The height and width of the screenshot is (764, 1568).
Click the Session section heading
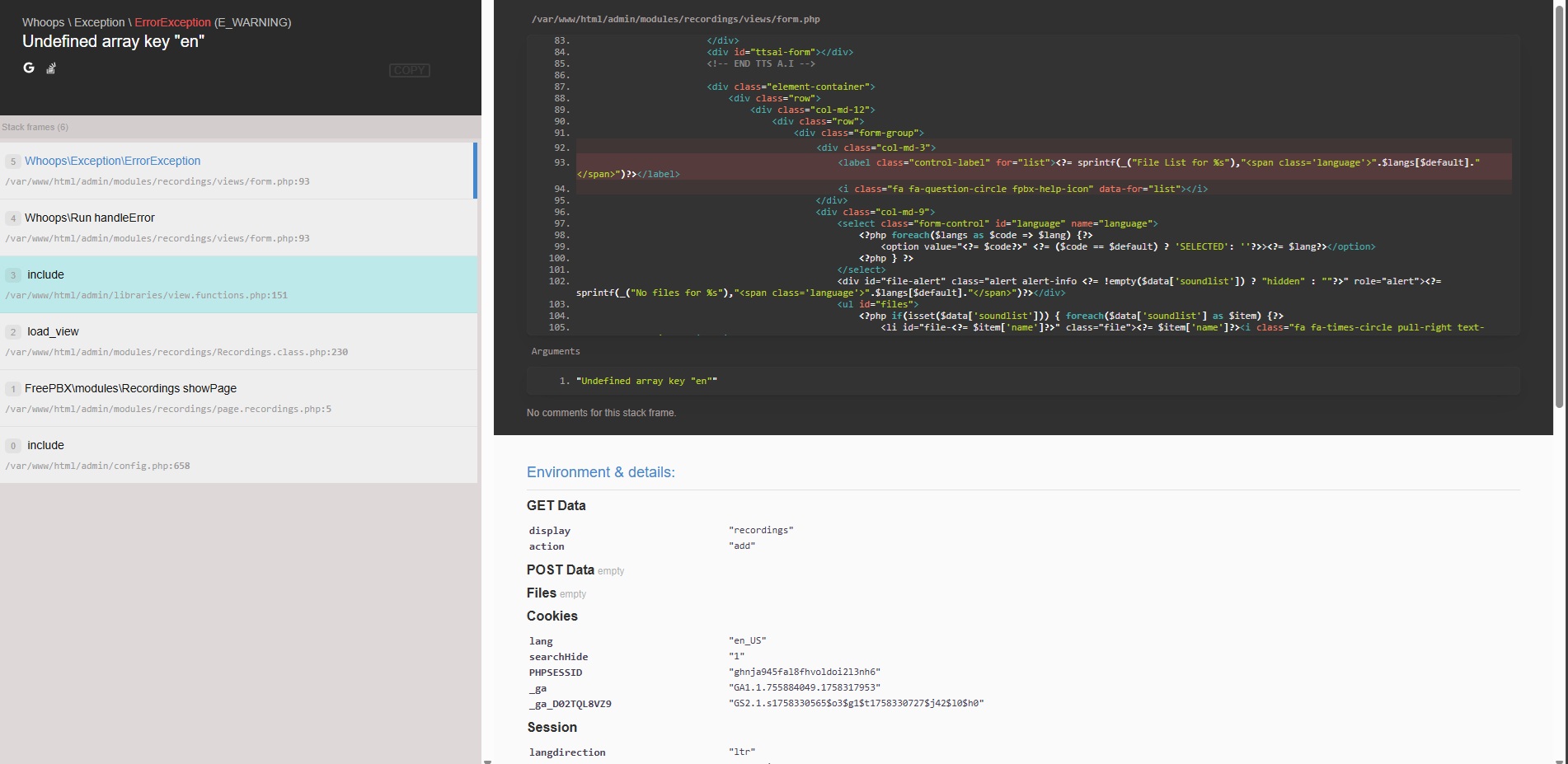click(x=552, y=728)
